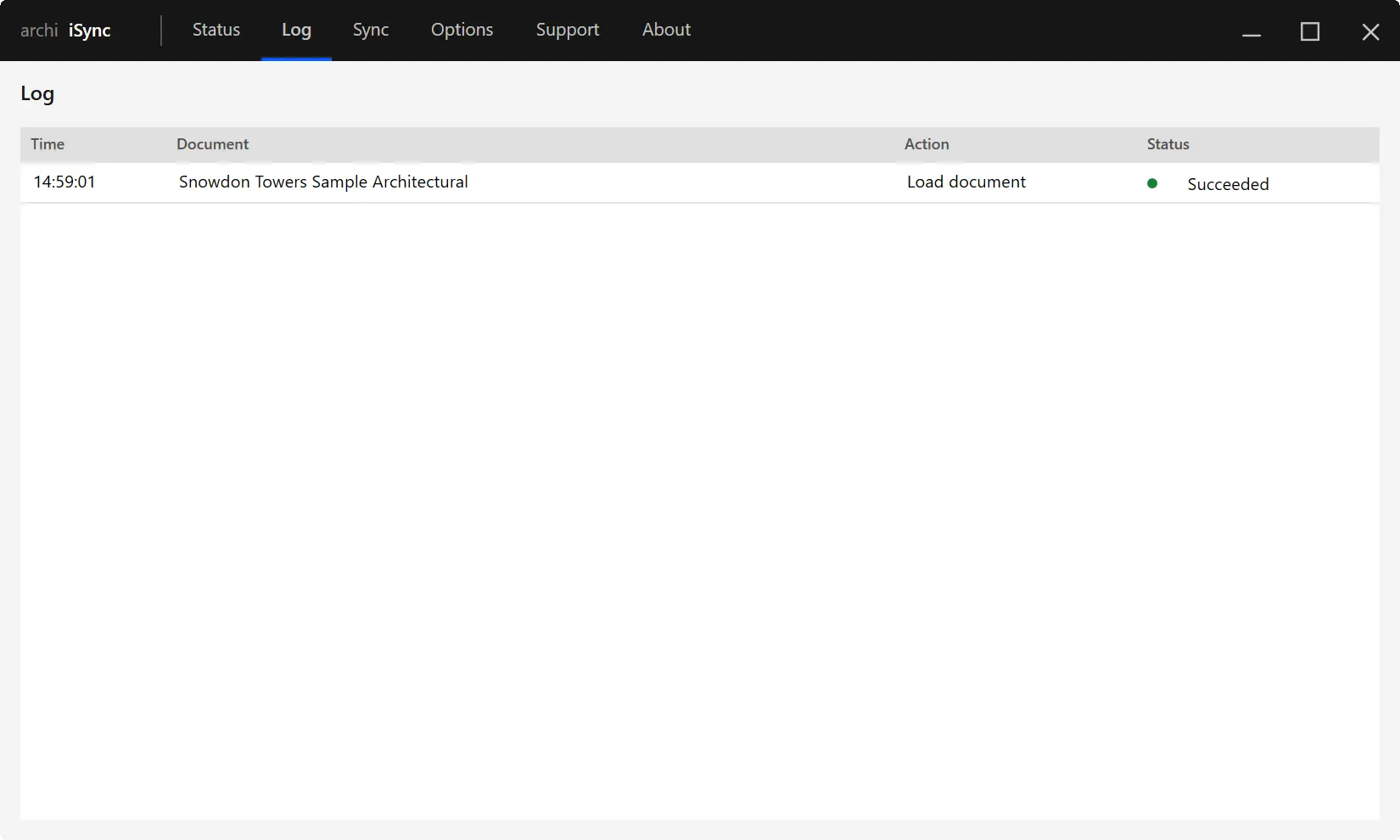Sort the log by Time column
Image resolution: width=1400 pixels, height=840 pixels.
(47, 144)
